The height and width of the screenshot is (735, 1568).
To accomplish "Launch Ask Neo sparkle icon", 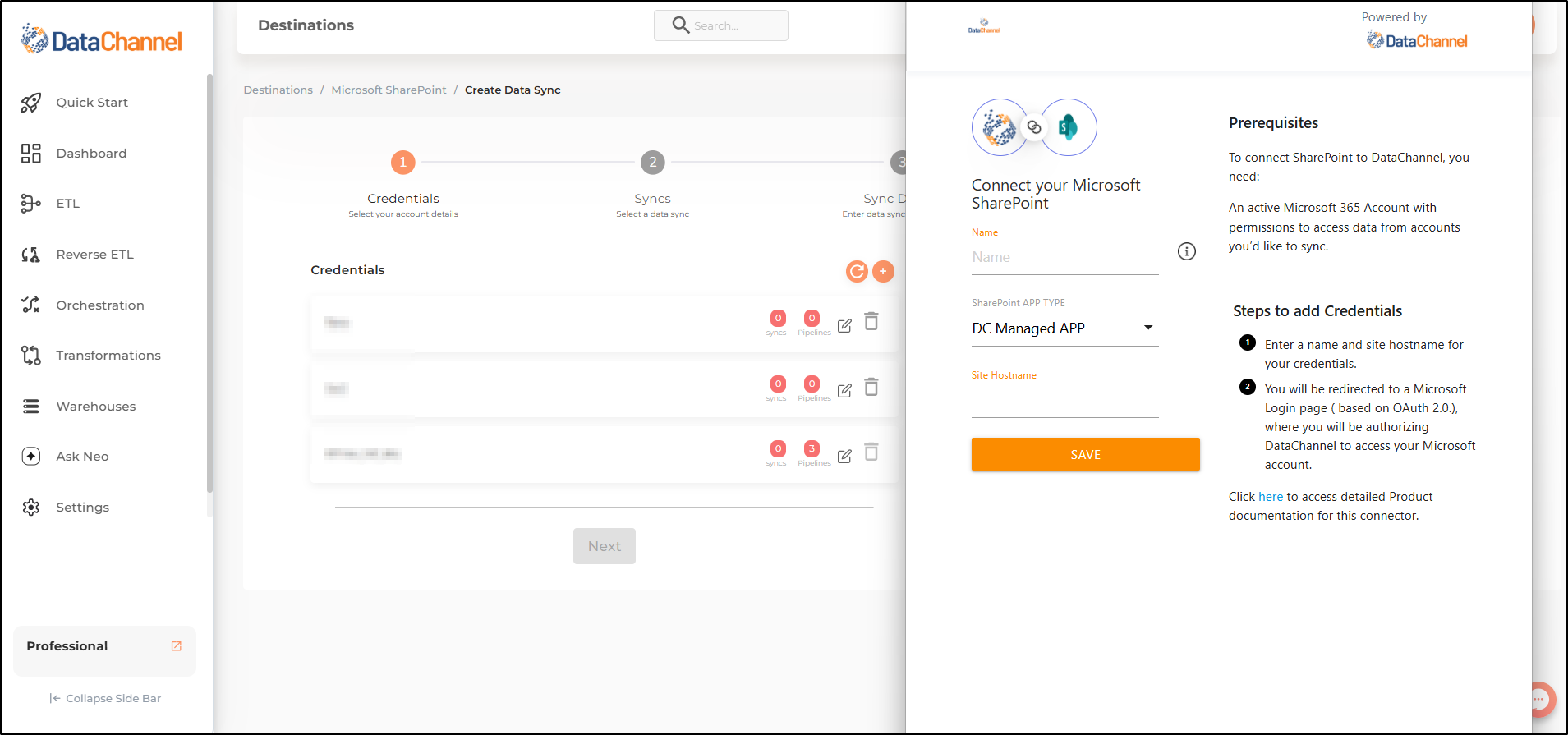I will click(x=31, y=457).
